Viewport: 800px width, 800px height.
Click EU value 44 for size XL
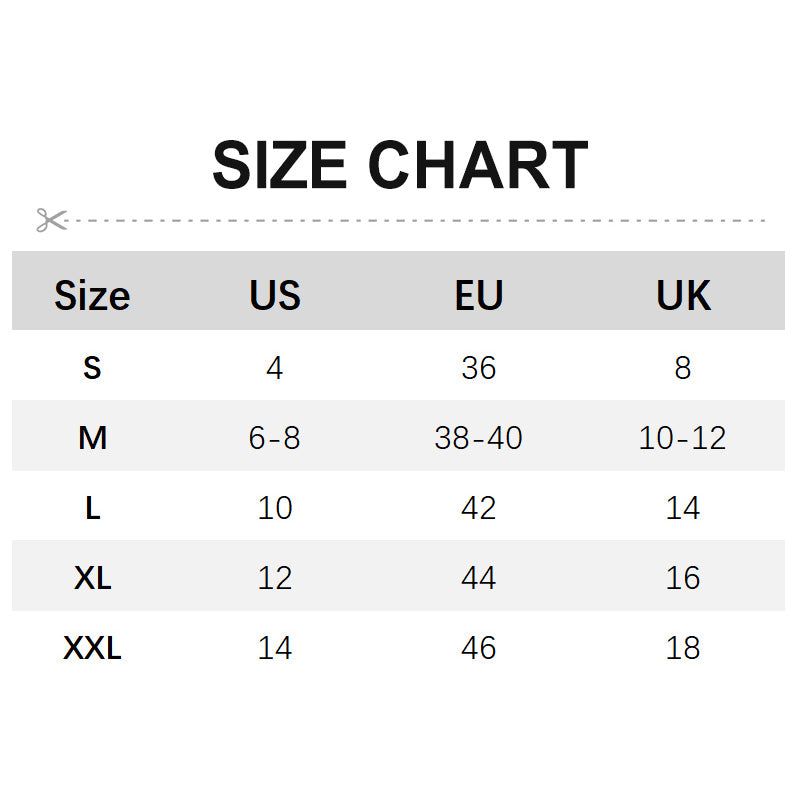click(x=479, y=578)
